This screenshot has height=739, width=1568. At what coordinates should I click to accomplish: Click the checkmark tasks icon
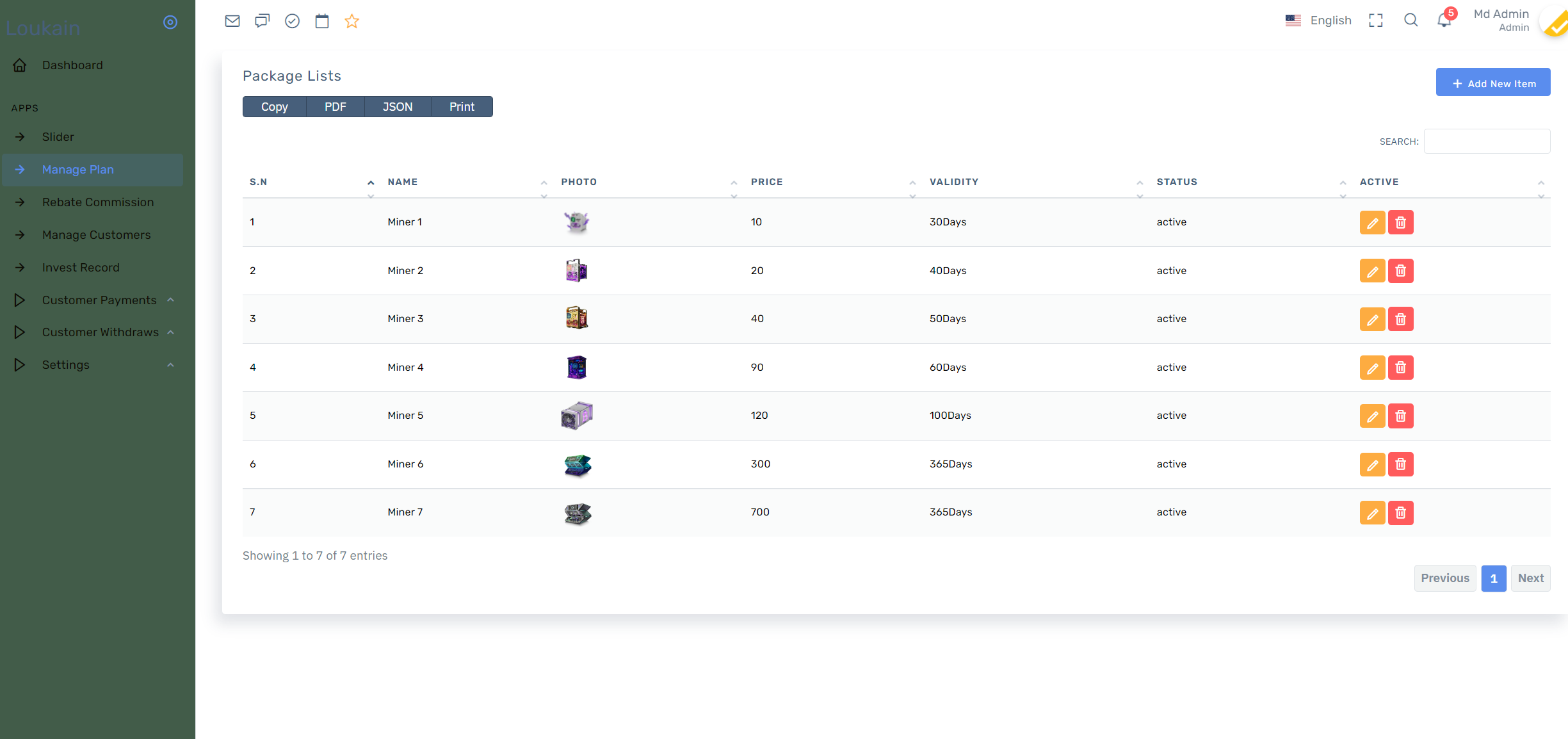[x=292, y=21]
